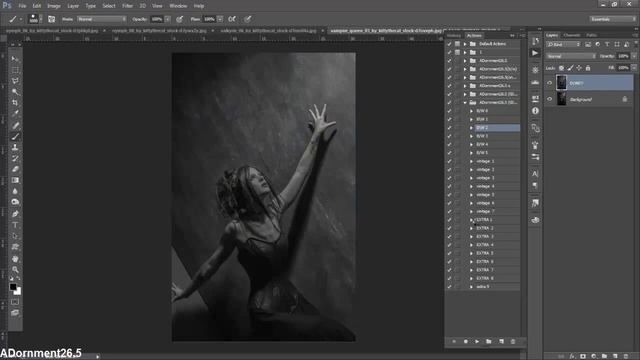
Task: Open the Window menu
Action: [178, 6]
